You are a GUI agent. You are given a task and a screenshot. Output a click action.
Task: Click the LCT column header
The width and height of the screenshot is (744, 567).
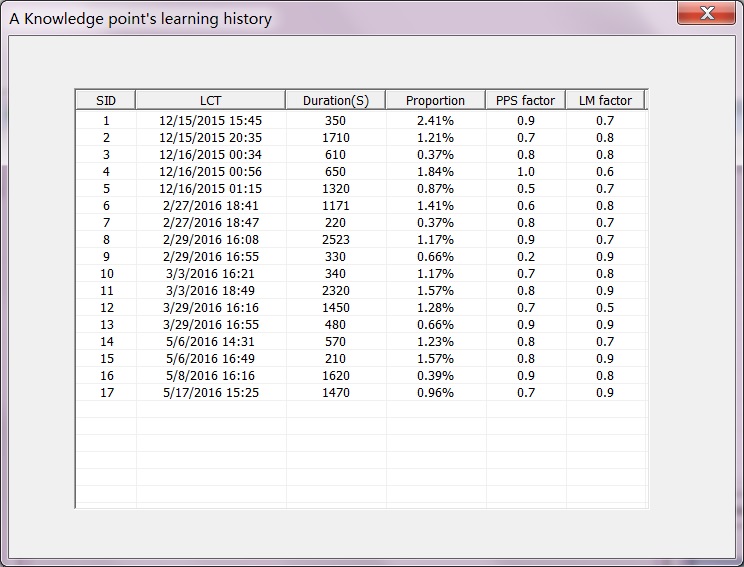(x=210, y=100)
